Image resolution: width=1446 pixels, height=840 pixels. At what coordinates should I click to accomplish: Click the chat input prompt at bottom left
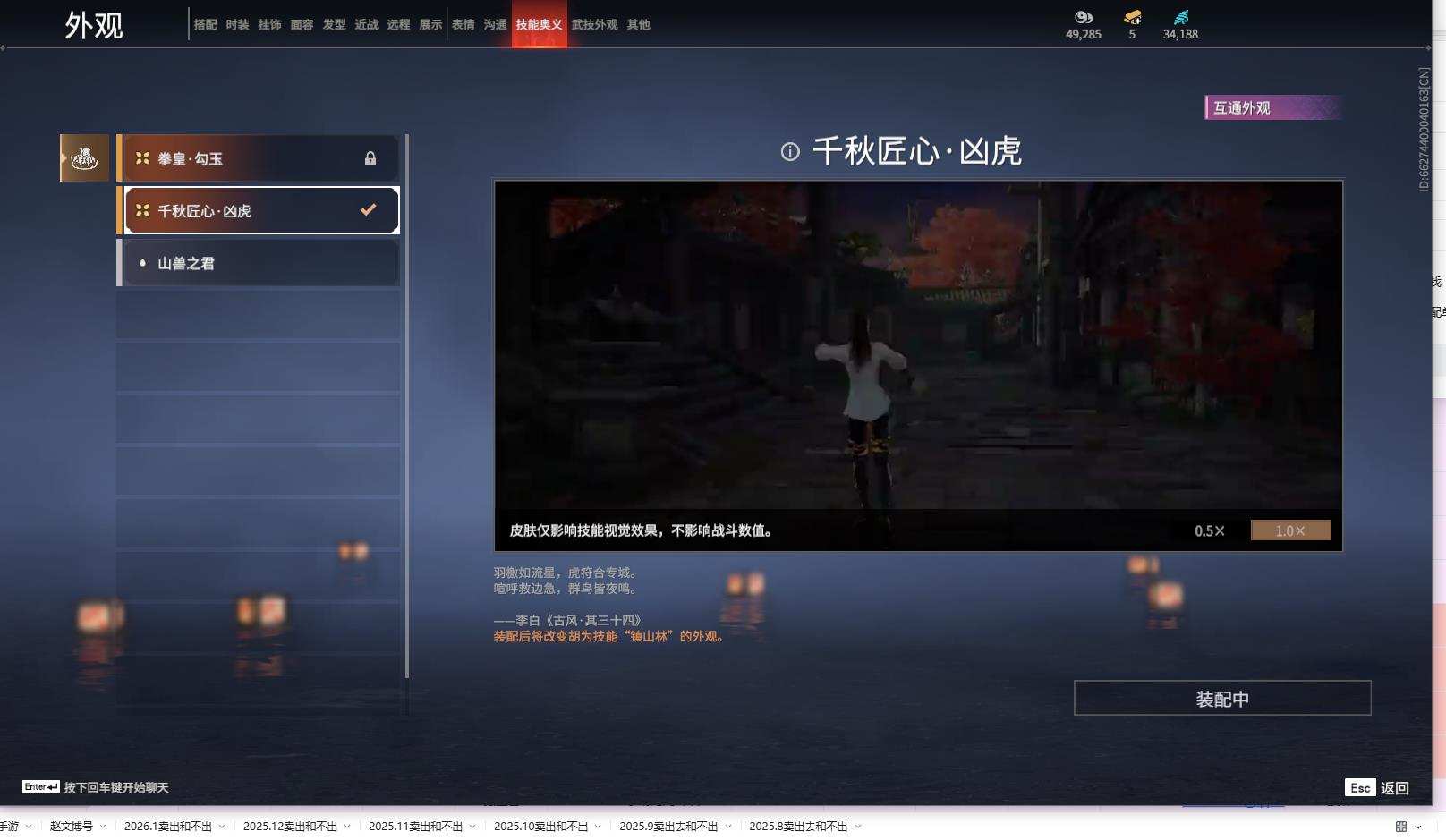pyautogui.click(x=98, y=786)
